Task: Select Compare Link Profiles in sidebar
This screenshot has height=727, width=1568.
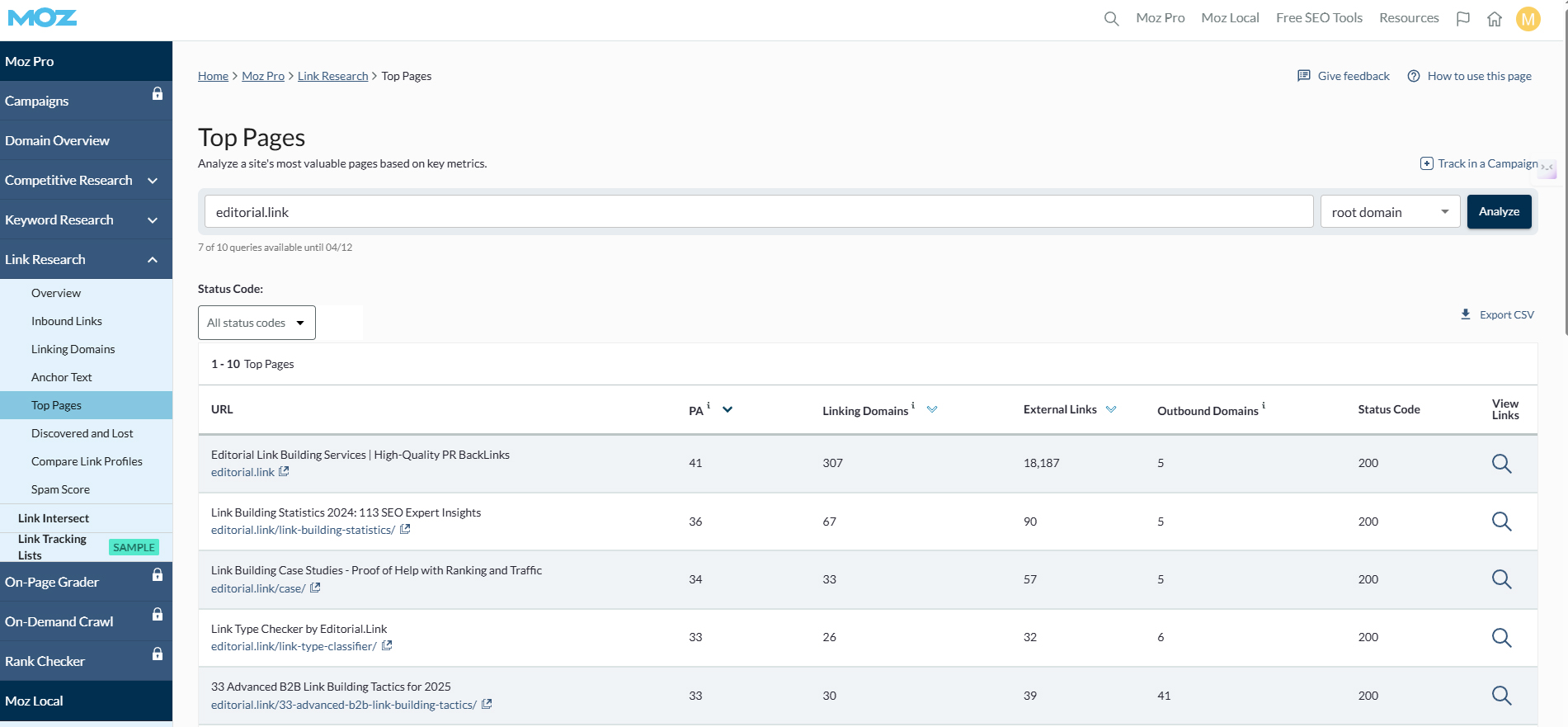Action: [86, 461]
